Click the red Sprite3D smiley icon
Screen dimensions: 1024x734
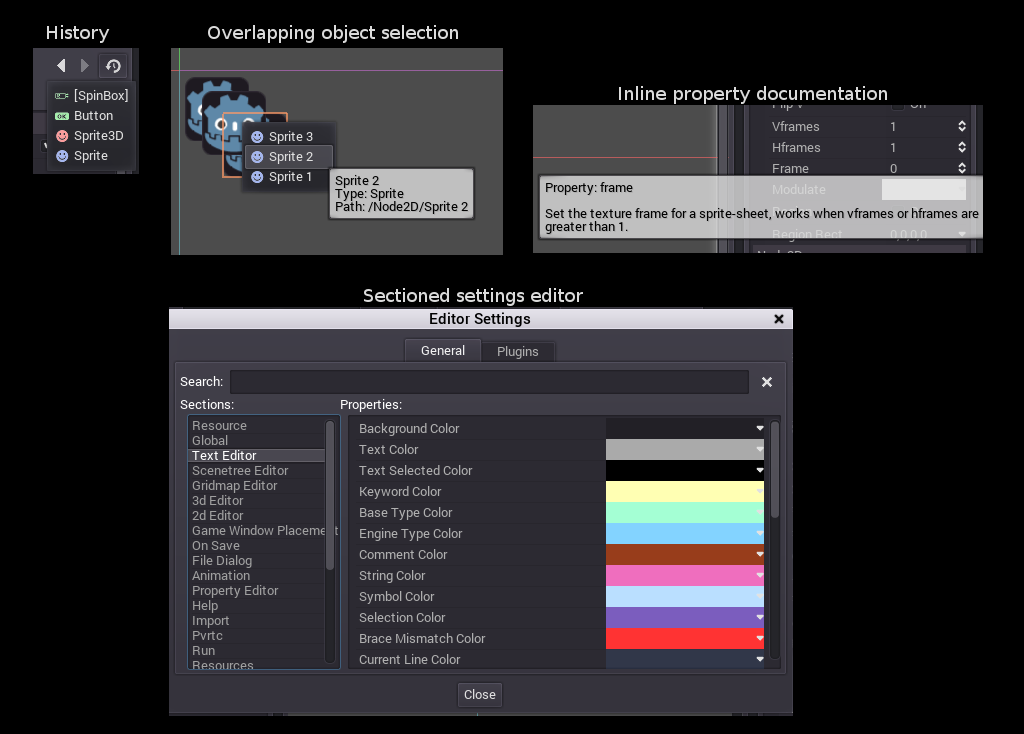pyautogui.click(x=62, y=136)
